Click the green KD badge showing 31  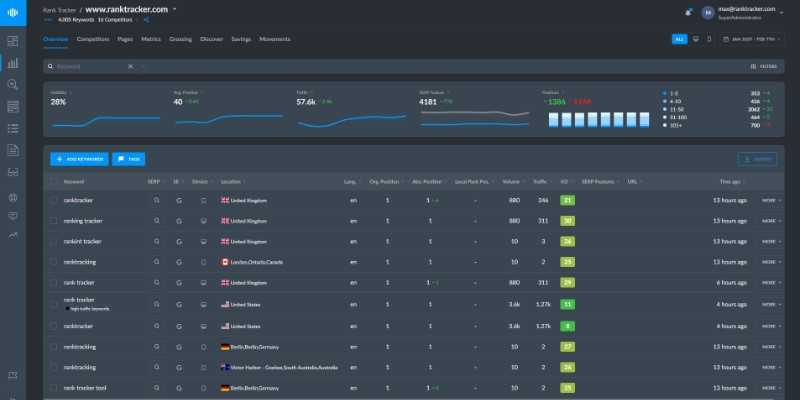567,200
